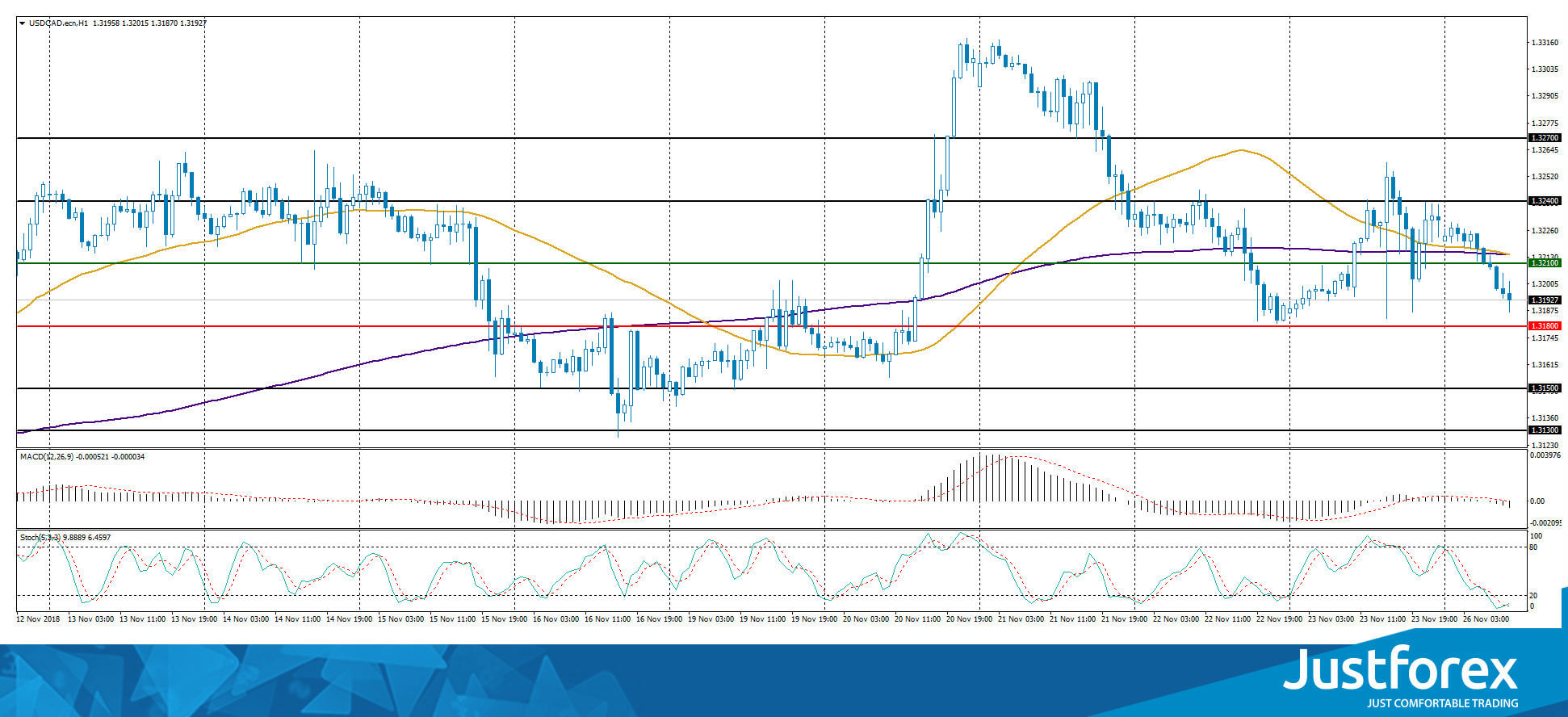Click the 0.003976 value on MACD scale
The height and width of the screenshot is (717, 1568).
click(1546, 455)
